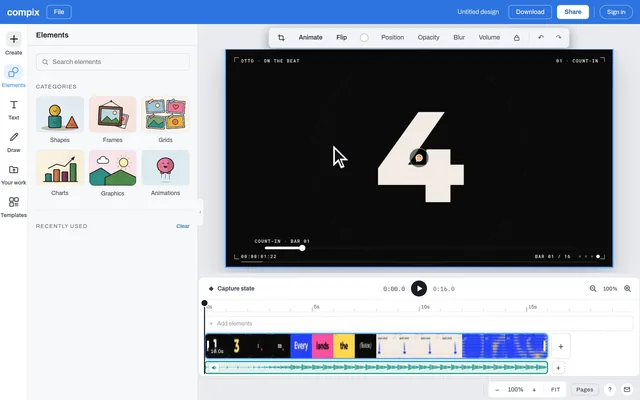Viewport: 640px width, 400px height.
Task: Open the feedback envelope icon
Action: pyautogui.click(x=627, y=389)
